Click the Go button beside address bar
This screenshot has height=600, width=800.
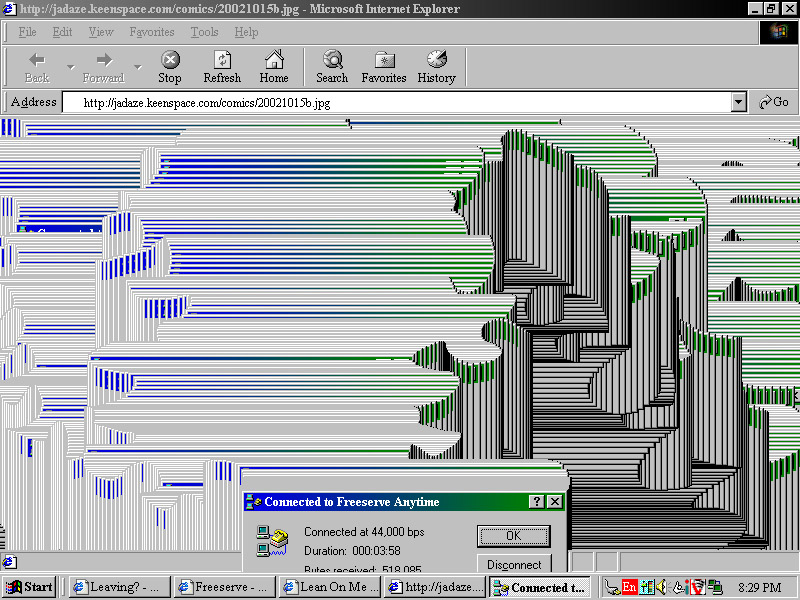[775, 102]
